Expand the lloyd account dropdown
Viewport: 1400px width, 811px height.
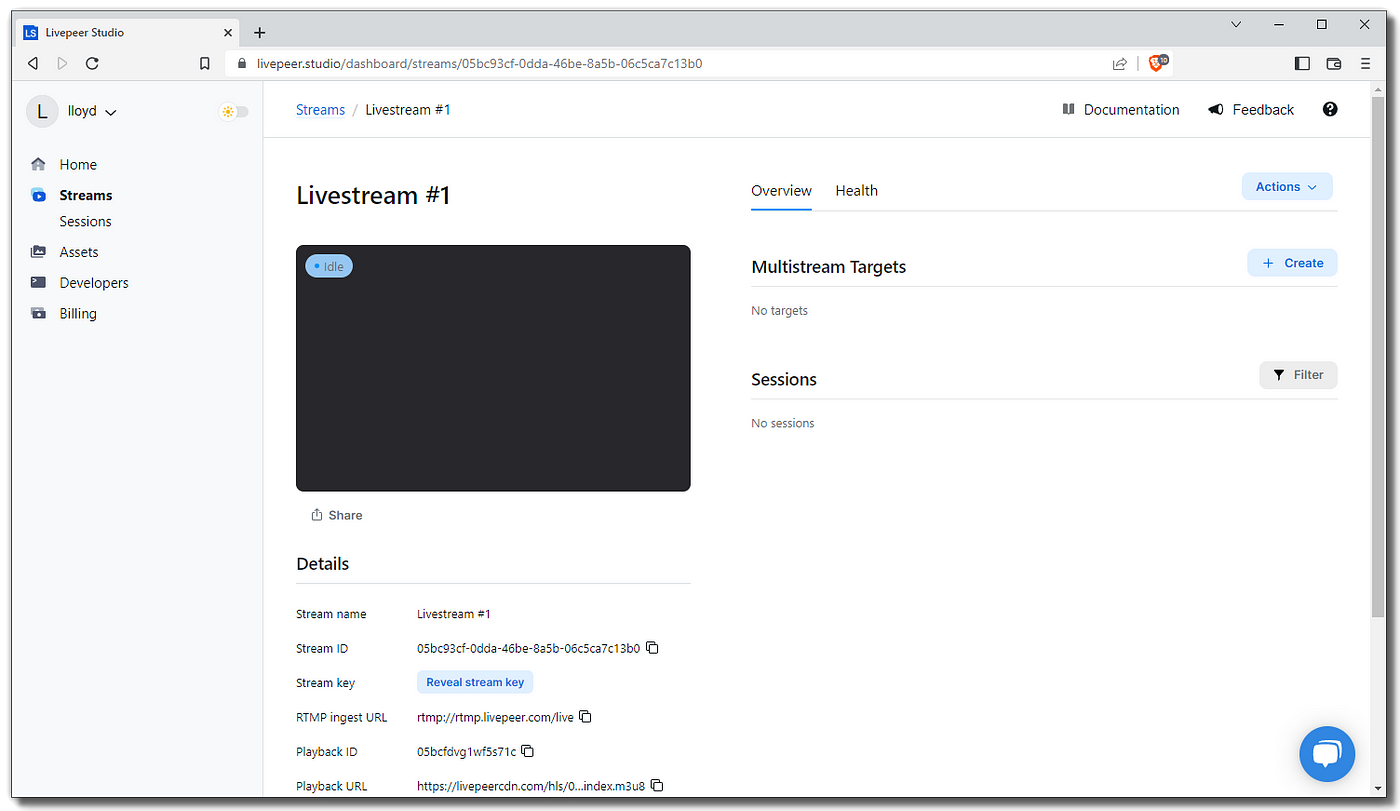(x=92, y=111)
